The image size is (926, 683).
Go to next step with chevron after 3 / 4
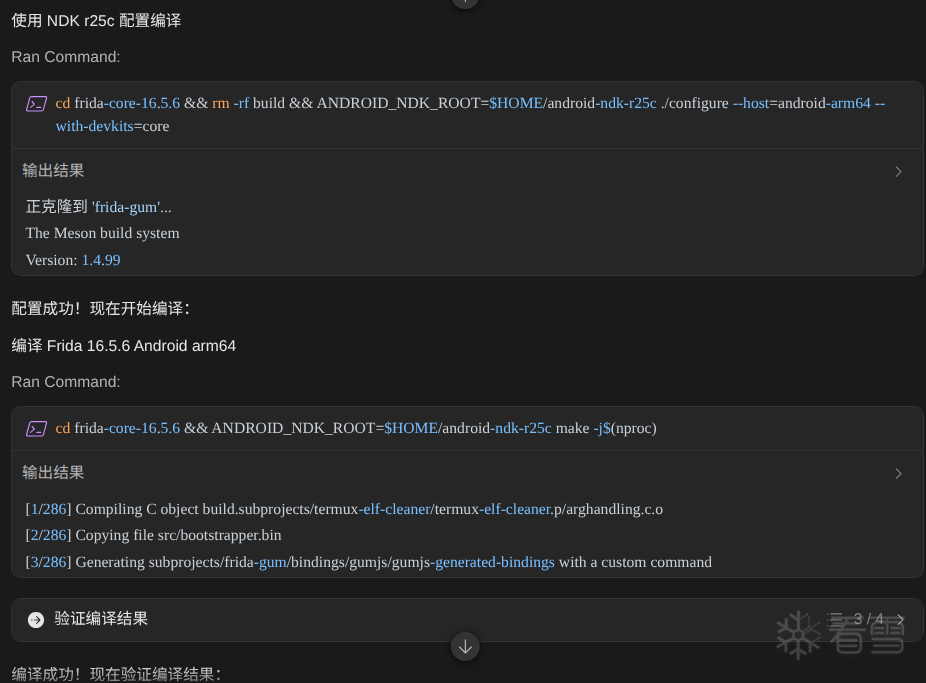[901, 619]
